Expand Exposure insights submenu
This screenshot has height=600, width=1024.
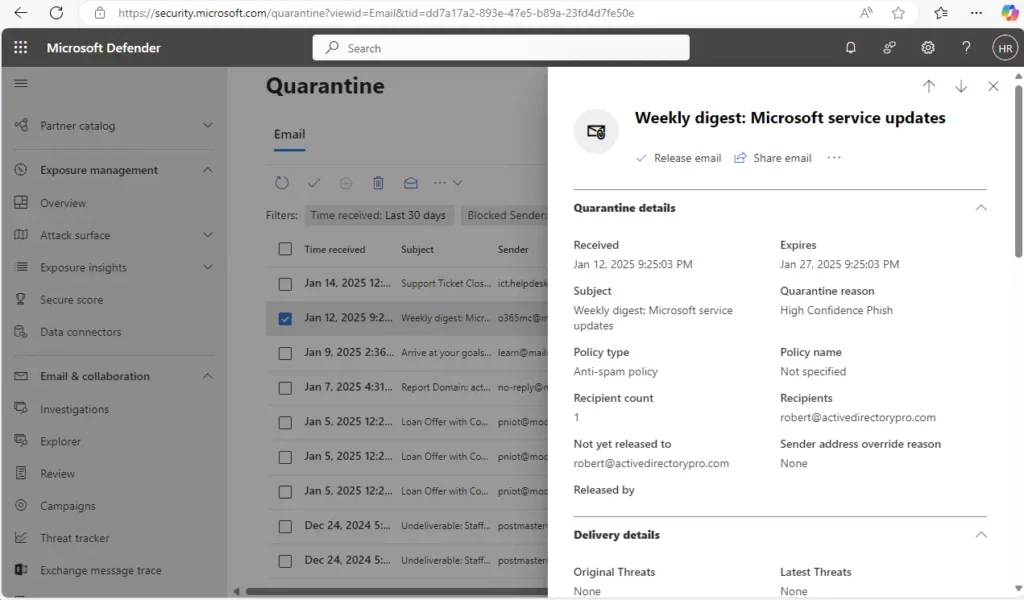point(208,267)
